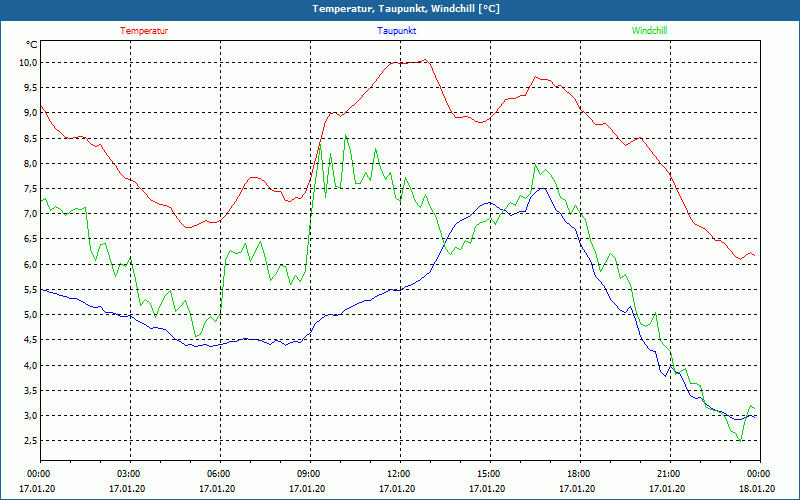
Task: Click the 2,5 y-axis value
Action: 31,441
